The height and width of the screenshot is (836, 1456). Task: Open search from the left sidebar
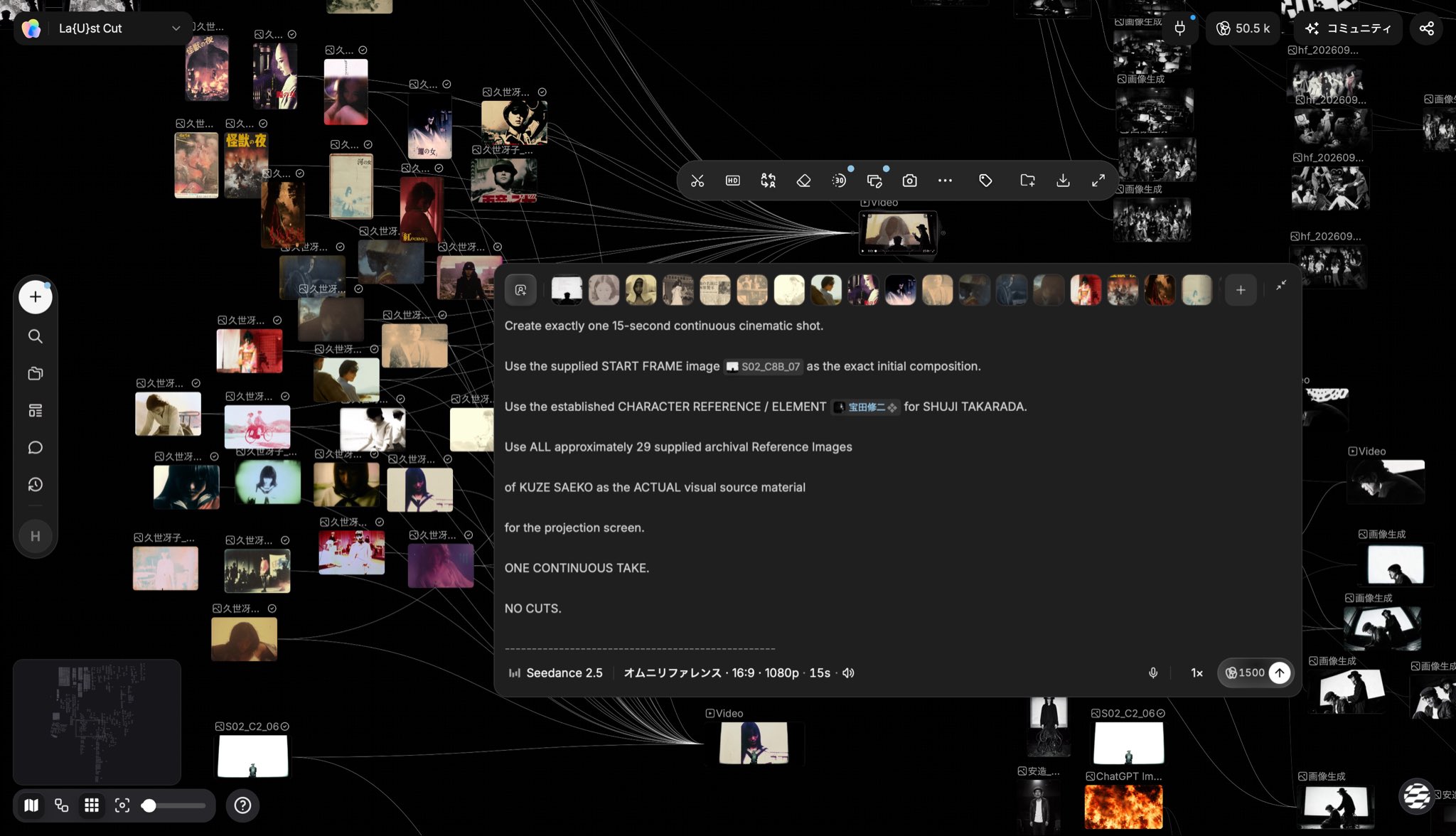pos(35,336)
